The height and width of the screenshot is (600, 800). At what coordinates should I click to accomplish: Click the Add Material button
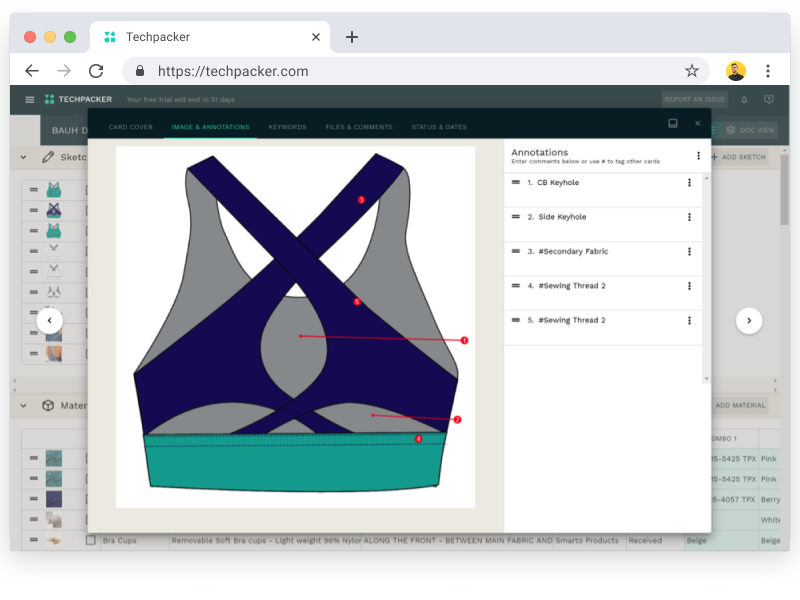740,406
